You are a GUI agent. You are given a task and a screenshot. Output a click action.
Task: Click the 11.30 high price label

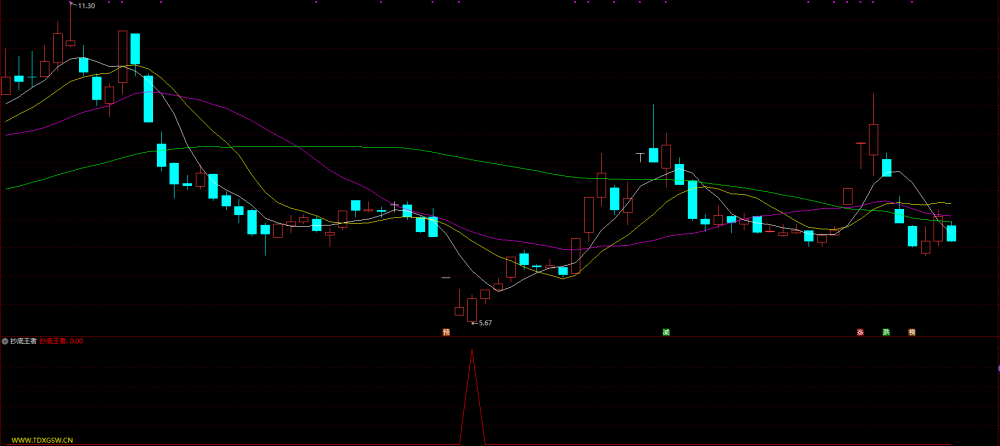tap(86, 6)
